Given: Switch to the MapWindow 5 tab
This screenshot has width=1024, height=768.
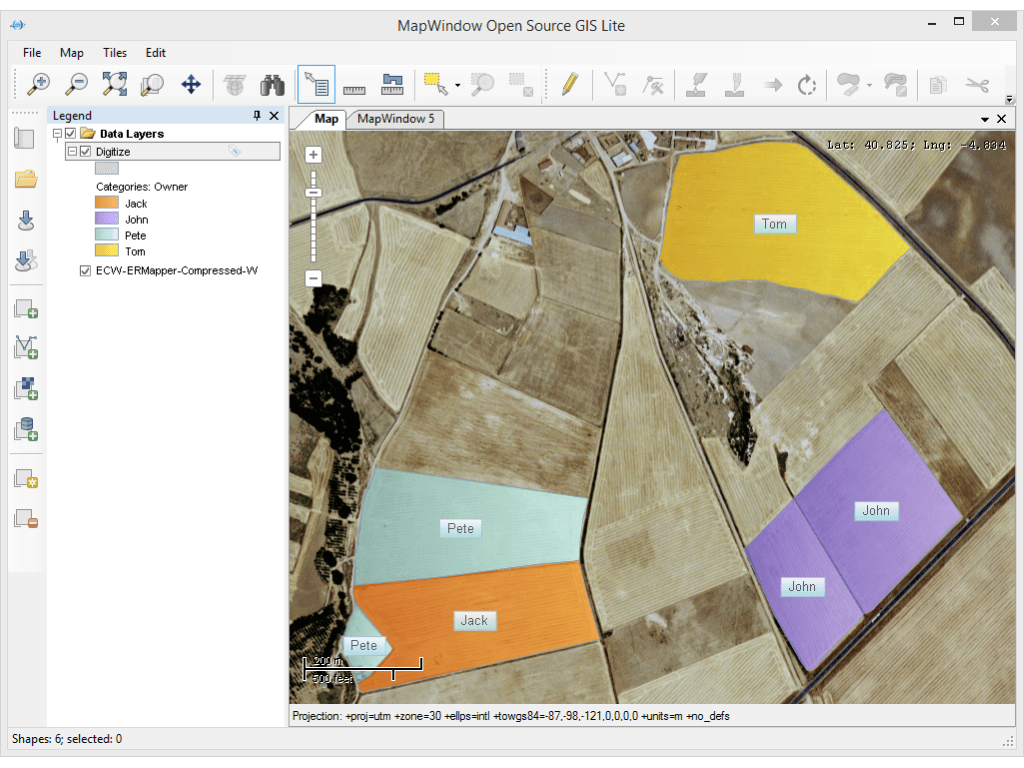Looking at the screenshot, I should coord(395,119).
